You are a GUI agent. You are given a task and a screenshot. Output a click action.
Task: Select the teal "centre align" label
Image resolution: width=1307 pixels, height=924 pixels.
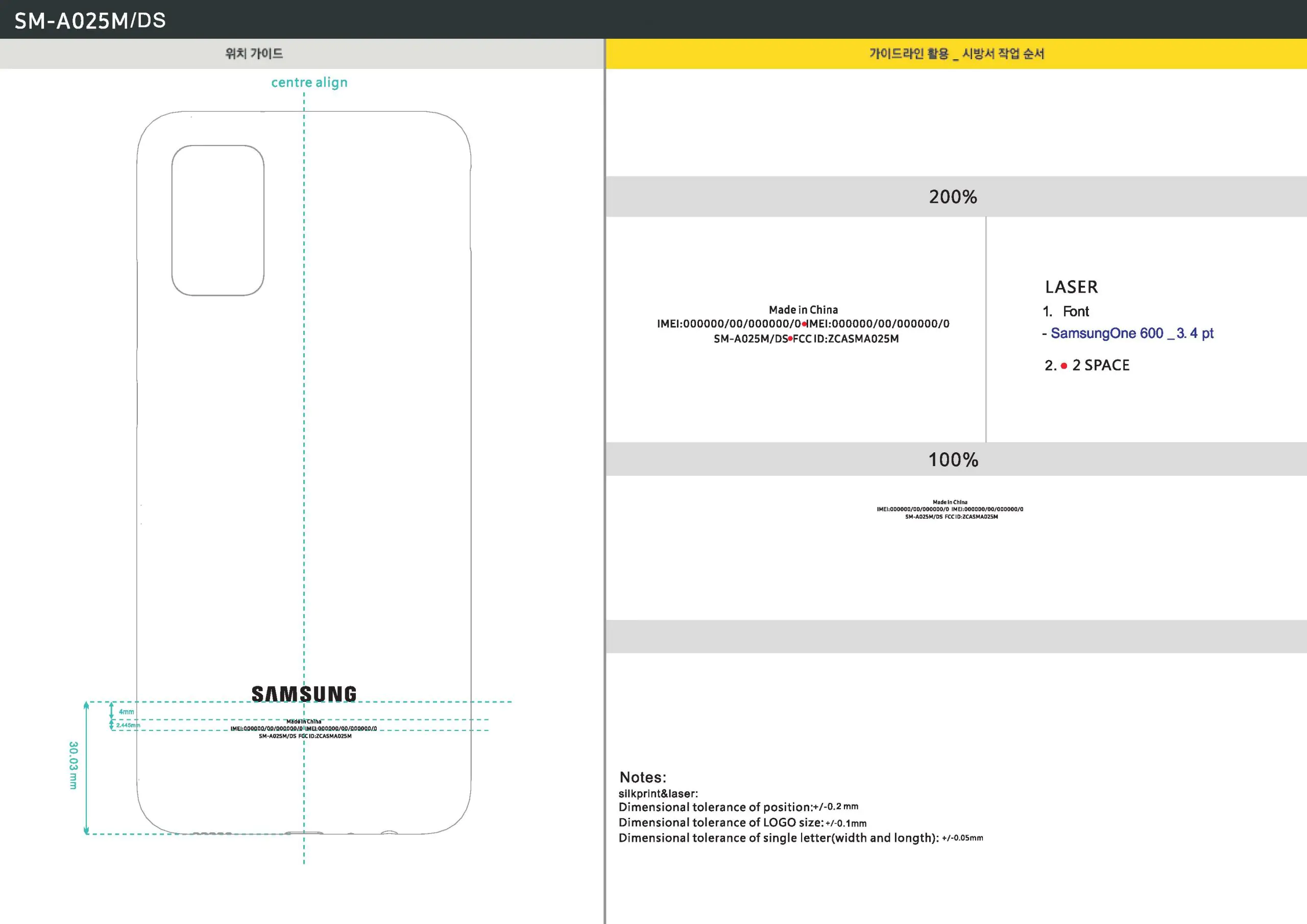click(309, 83)
